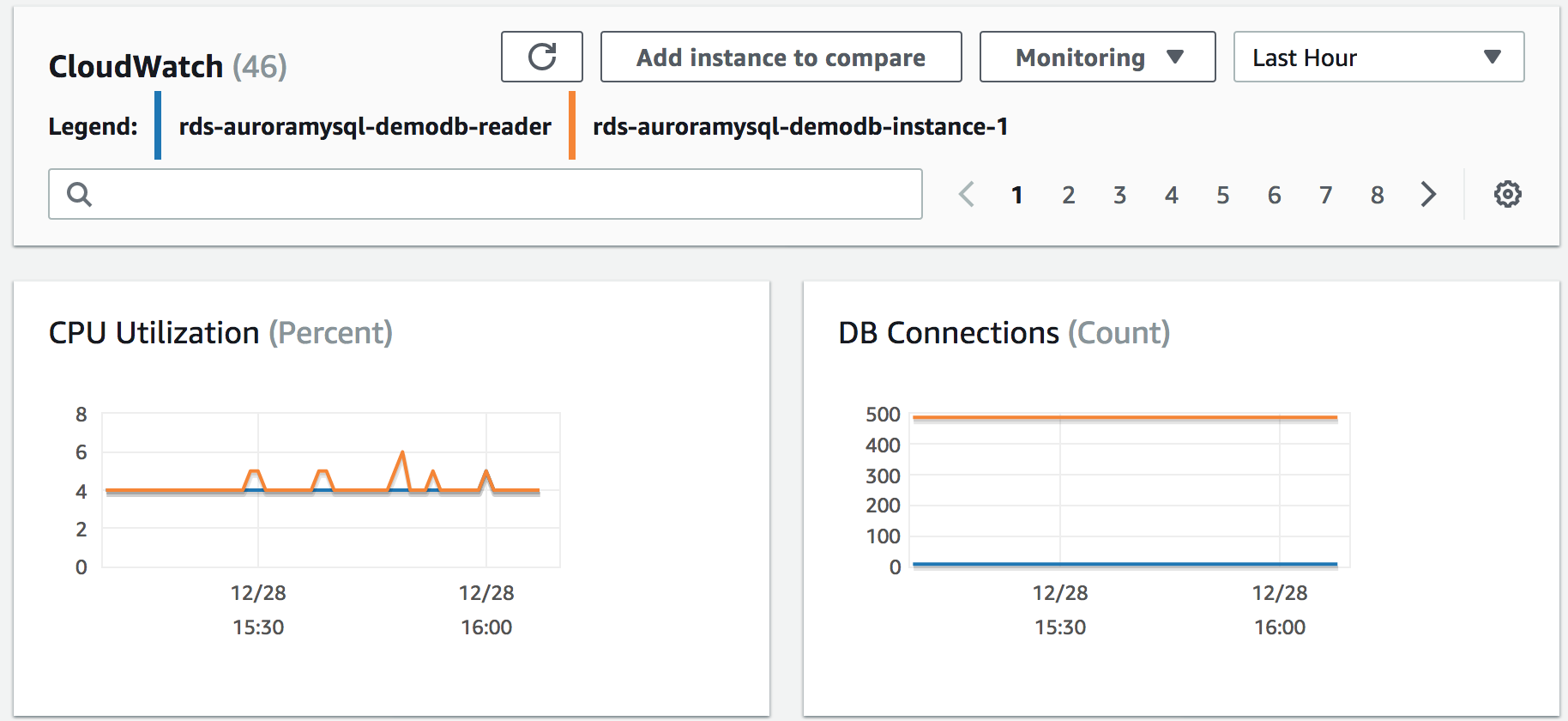Jump to page 8 of metrics
The width and height of the screenshot is (1568, 721).
1377,195
